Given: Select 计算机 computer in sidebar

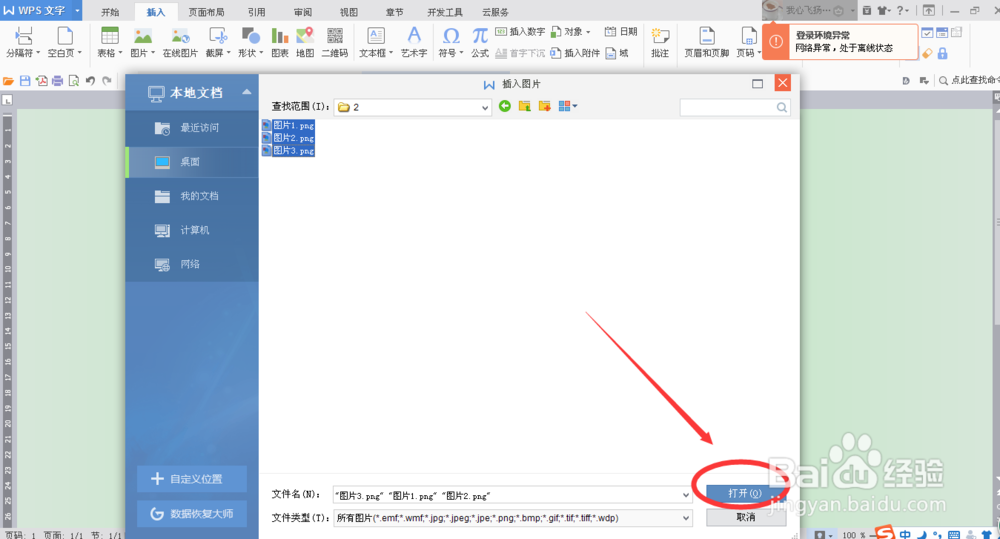Looking at the screenshot, I should point(192,230).
